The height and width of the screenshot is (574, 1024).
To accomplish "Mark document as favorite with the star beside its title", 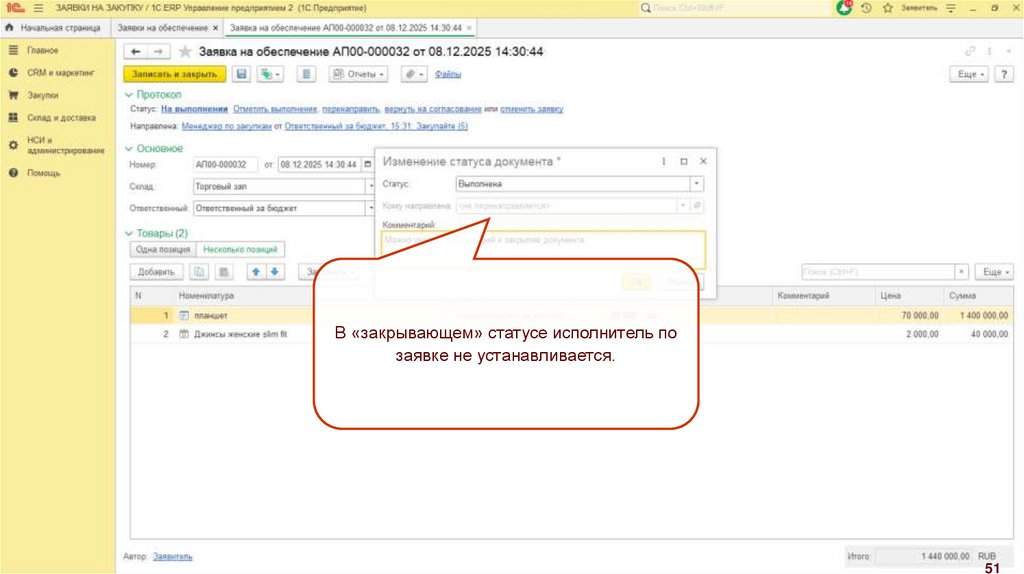I will pos(182,51).
